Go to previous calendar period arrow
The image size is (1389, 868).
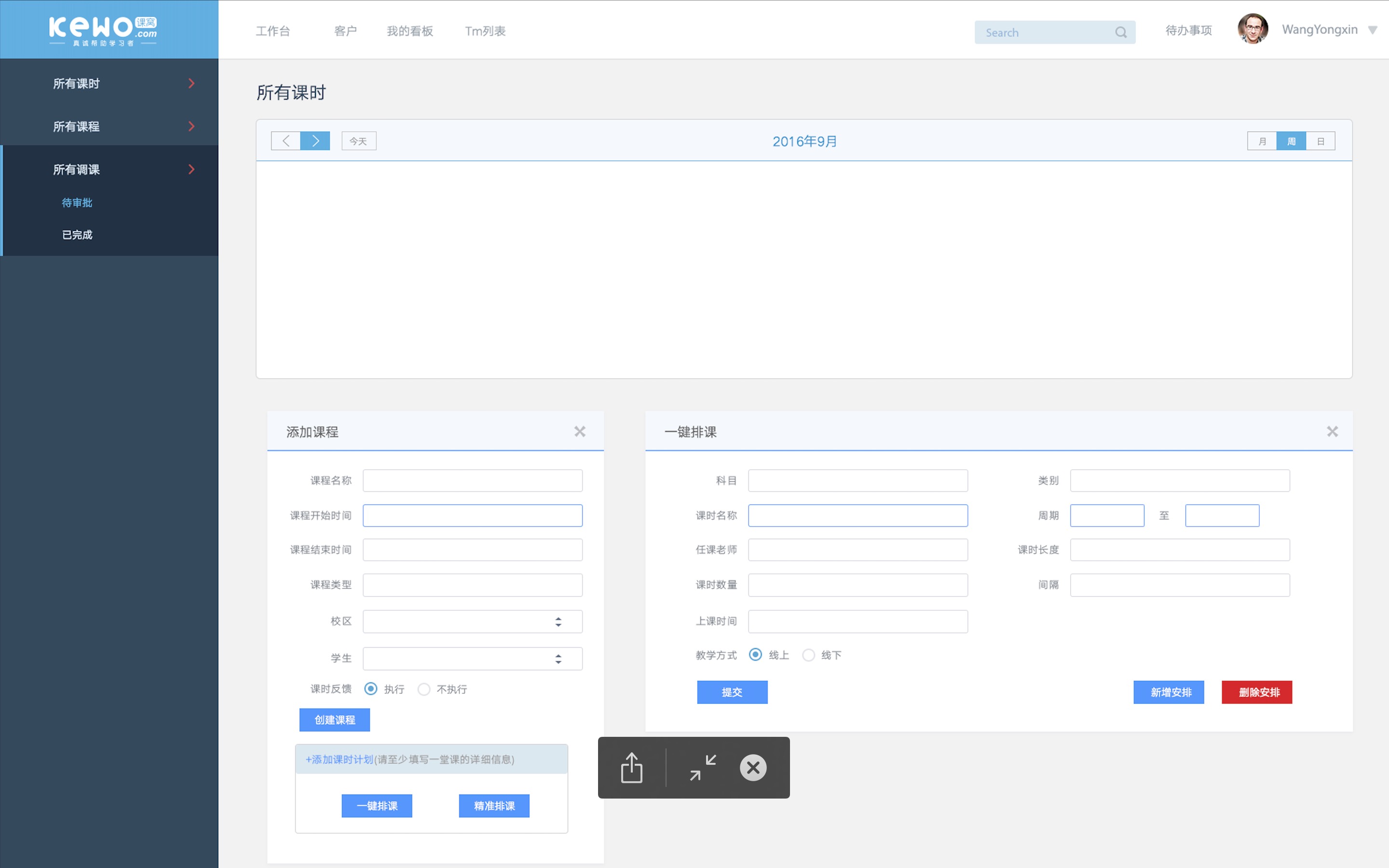pyautogui.click(x=286, y=141)
